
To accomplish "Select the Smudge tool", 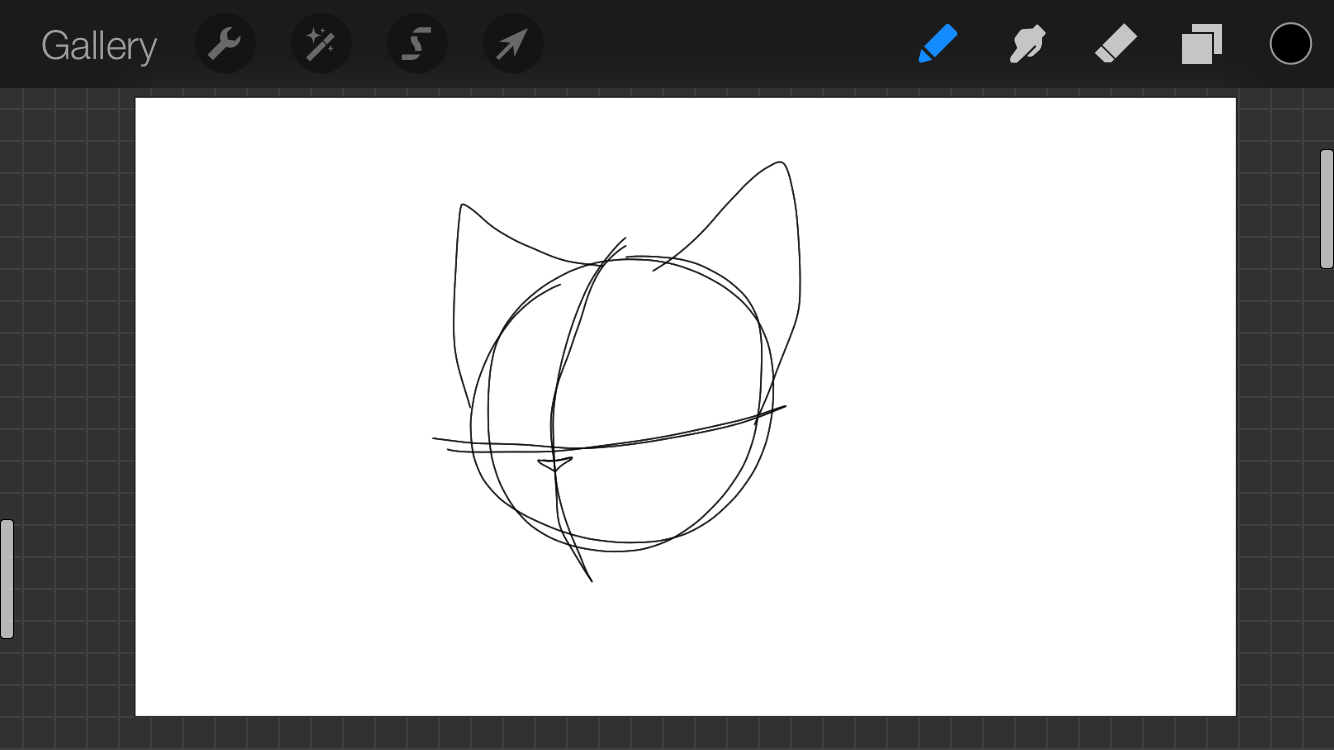I will [1026, 44].
